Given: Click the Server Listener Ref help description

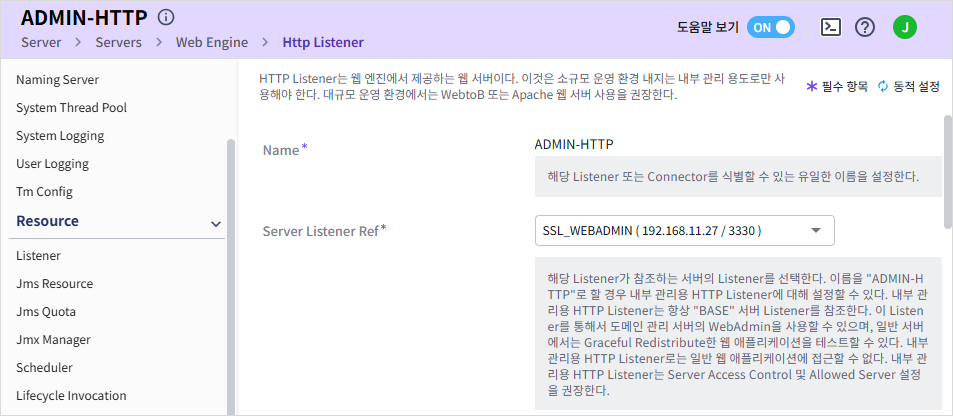Looking at the screenshot, I should tap(738, 333).
